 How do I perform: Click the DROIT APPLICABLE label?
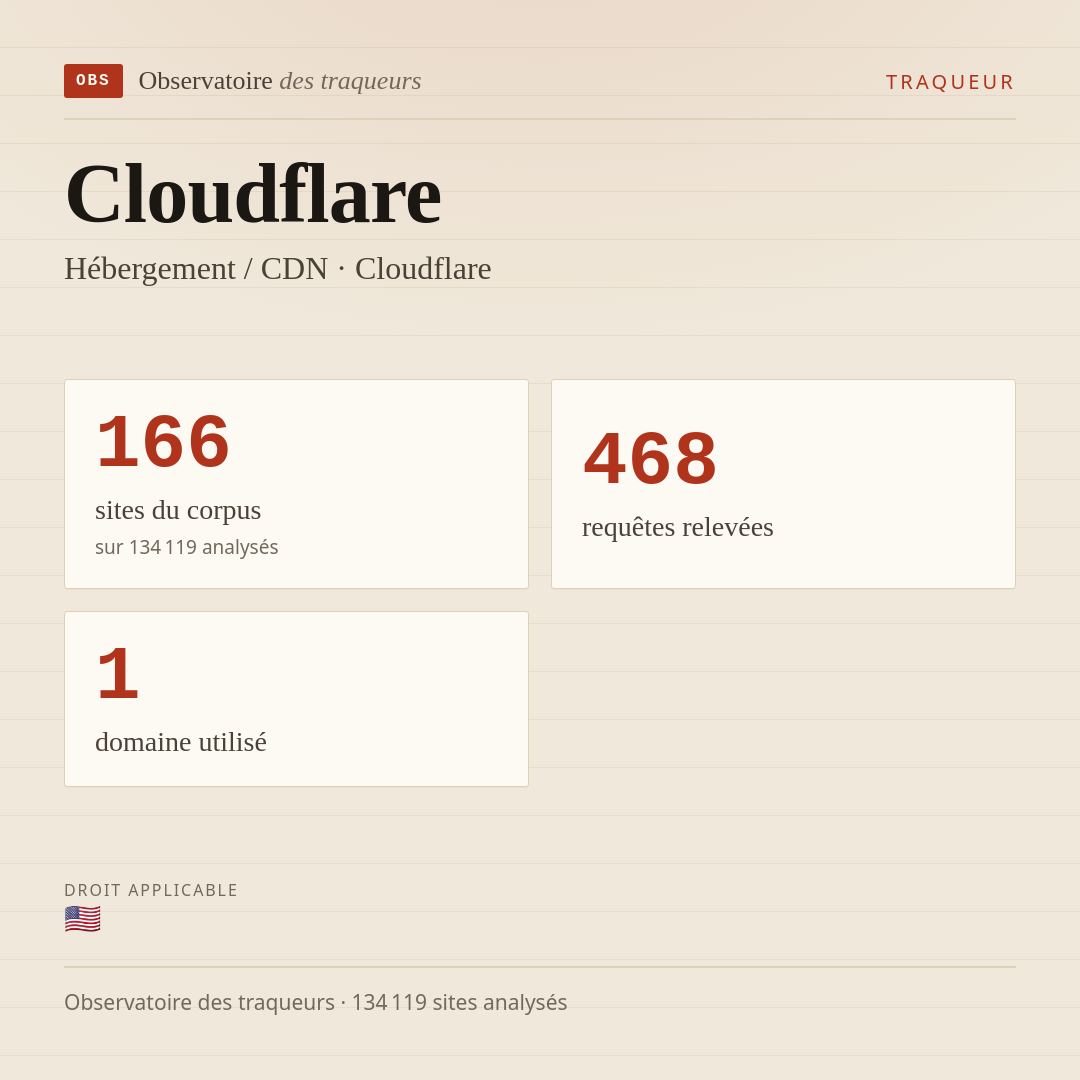151,890
